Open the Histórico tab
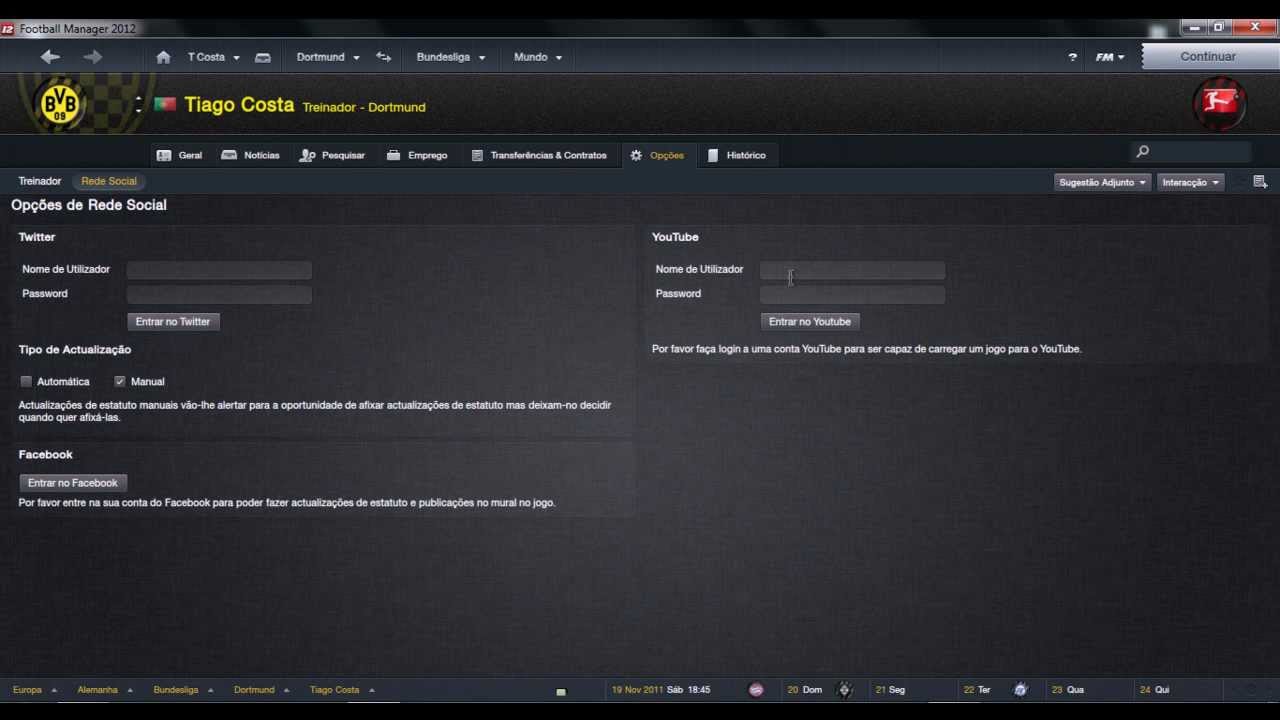Image resolution: width=1280 pixels, height=720 pixels. point(737,155)
